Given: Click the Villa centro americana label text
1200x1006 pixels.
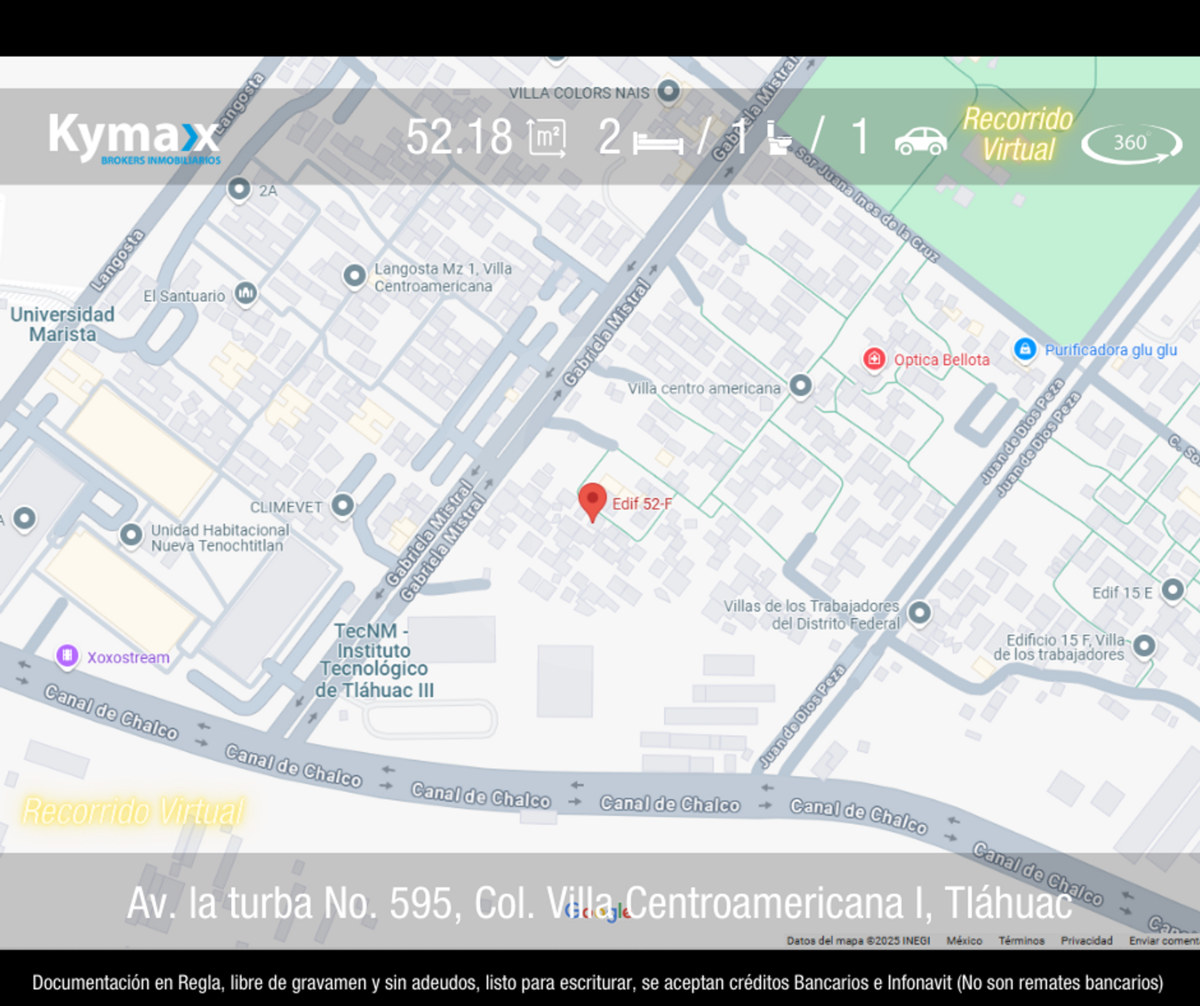Looking at the screenshot, I should tap(704, 388).
